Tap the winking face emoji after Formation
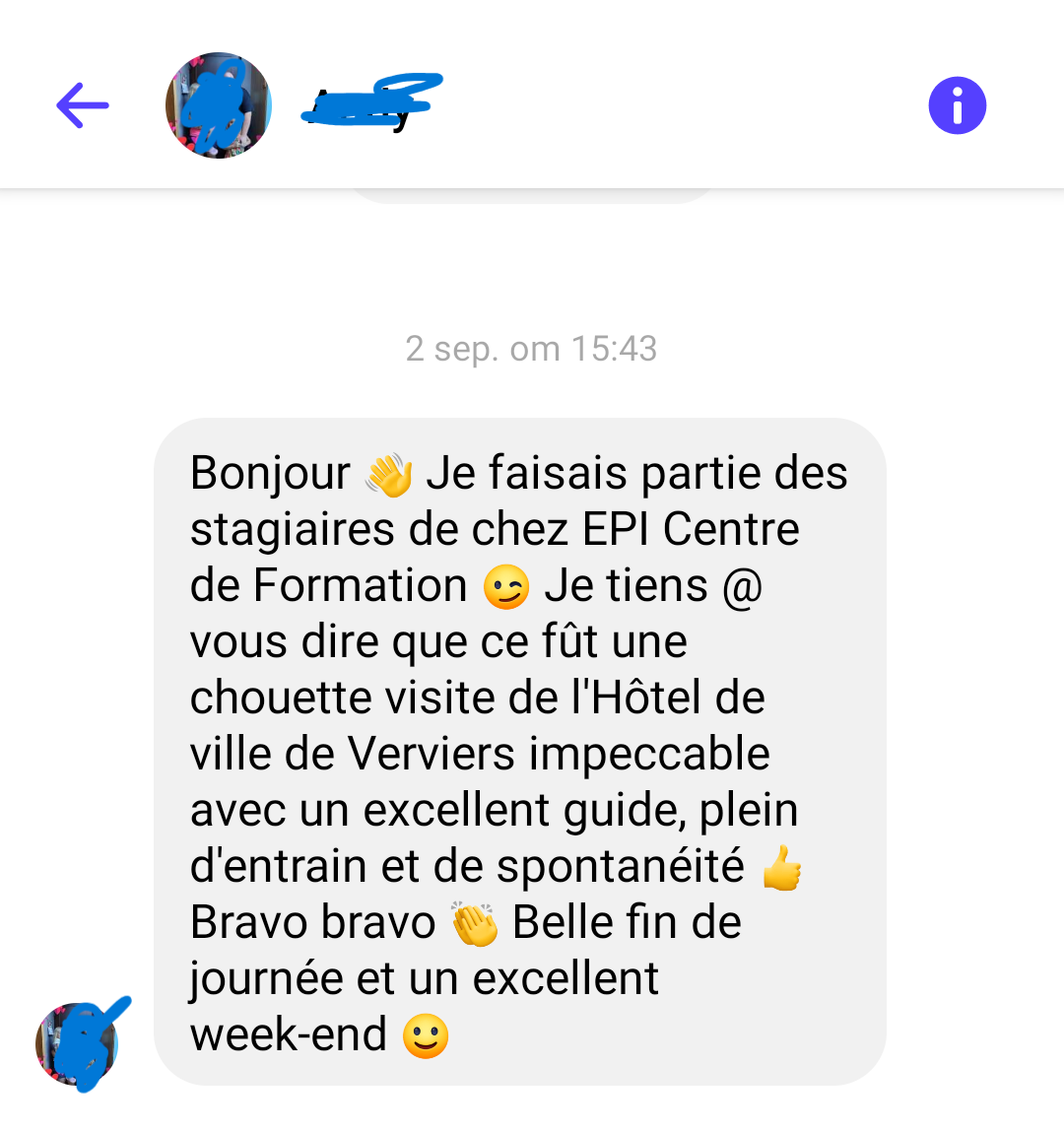Screen dimensions: 1064x1133 [506, 587]
